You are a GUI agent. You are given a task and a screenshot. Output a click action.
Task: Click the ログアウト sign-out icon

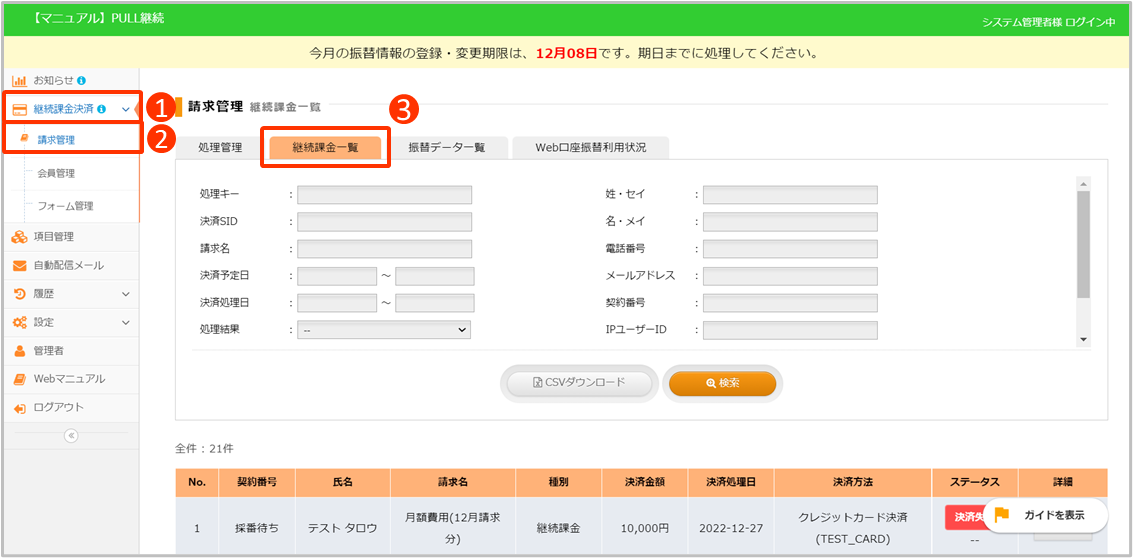click(x=19, y=408)
